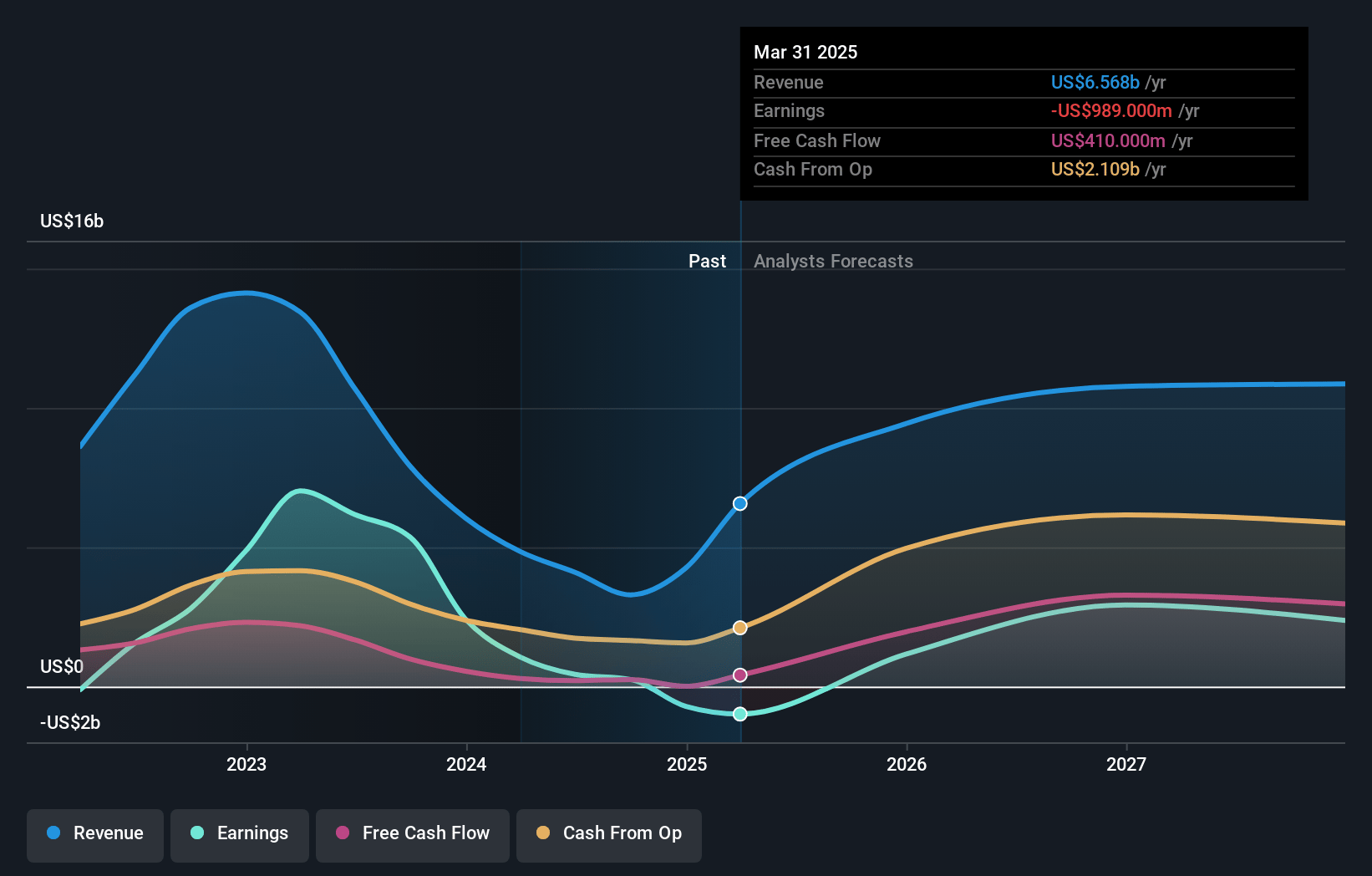This screenshot has height=876, width=1372.
Task: Click the US$16b y-axis label
Action: coord(72,221)
